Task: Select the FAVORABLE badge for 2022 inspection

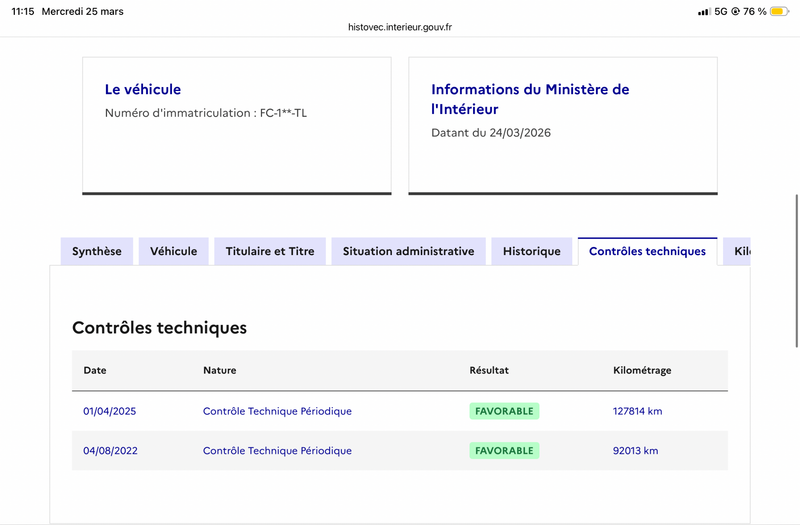Action: tap(504, 451)
